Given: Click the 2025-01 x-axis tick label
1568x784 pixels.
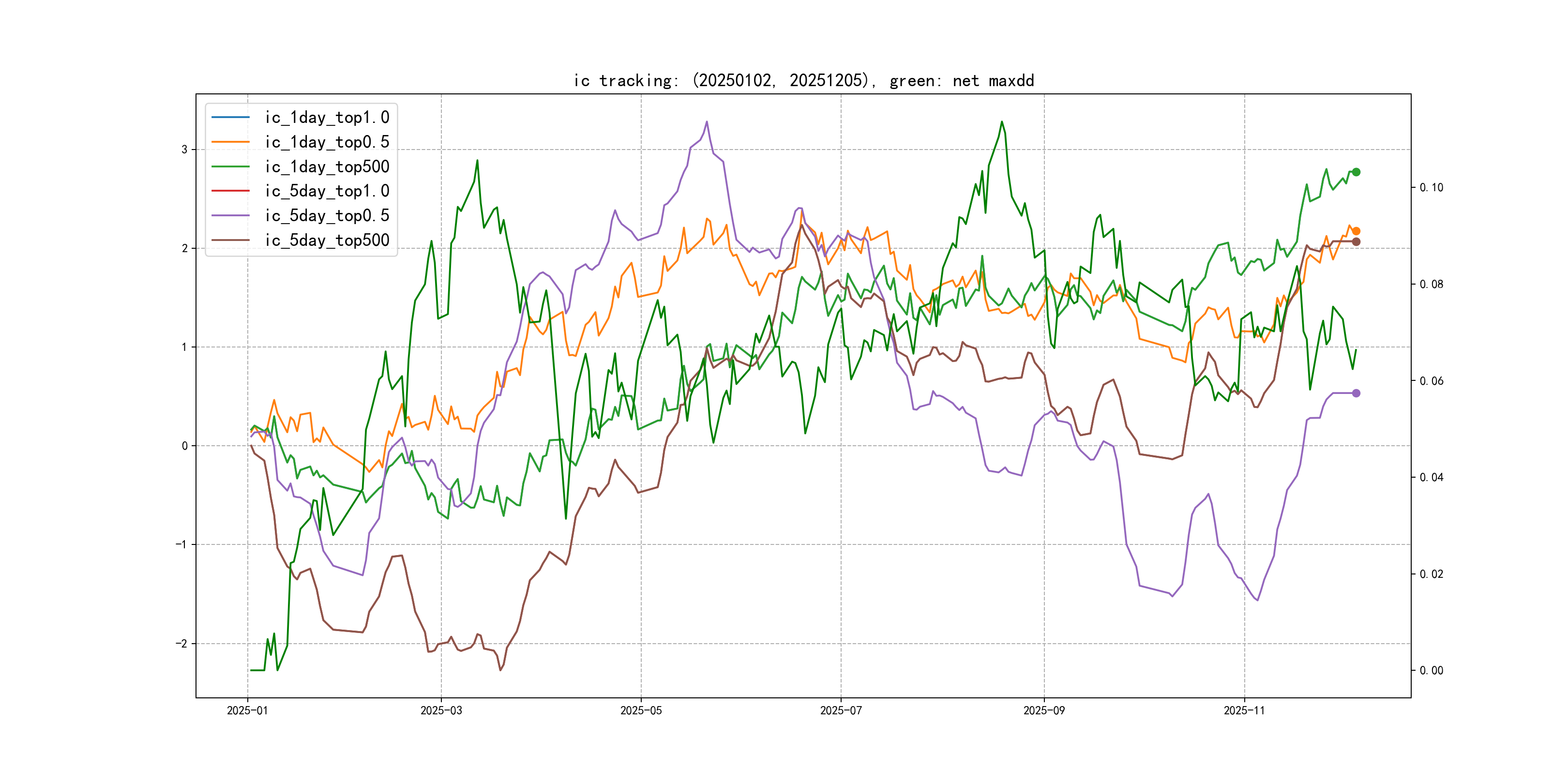Looking at the screenshot, I should pos(247,710).
